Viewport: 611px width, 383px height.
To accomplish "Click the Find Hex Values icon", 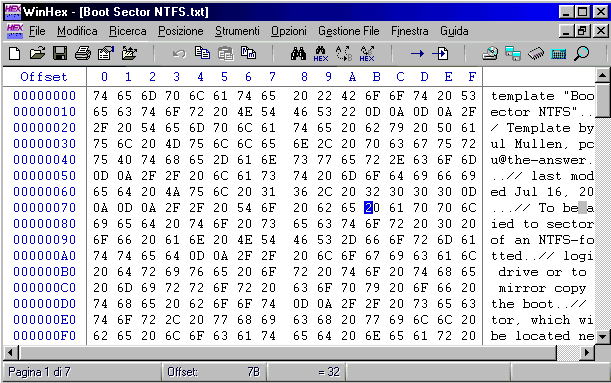I will [x=321, y=54].
